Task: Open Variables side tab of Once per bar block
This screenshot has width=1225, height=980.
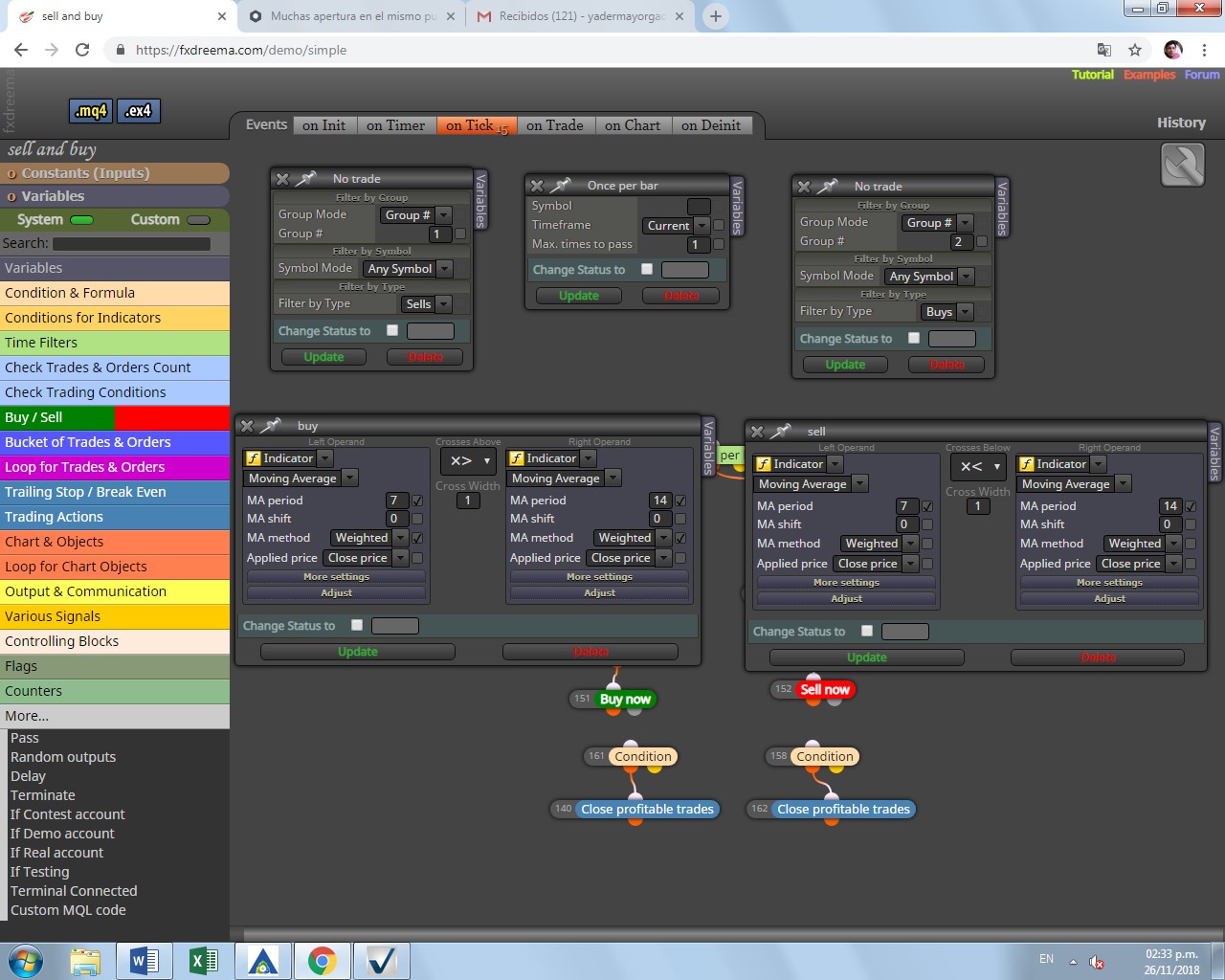Action: pyautogui.click(x=737, y=205)
